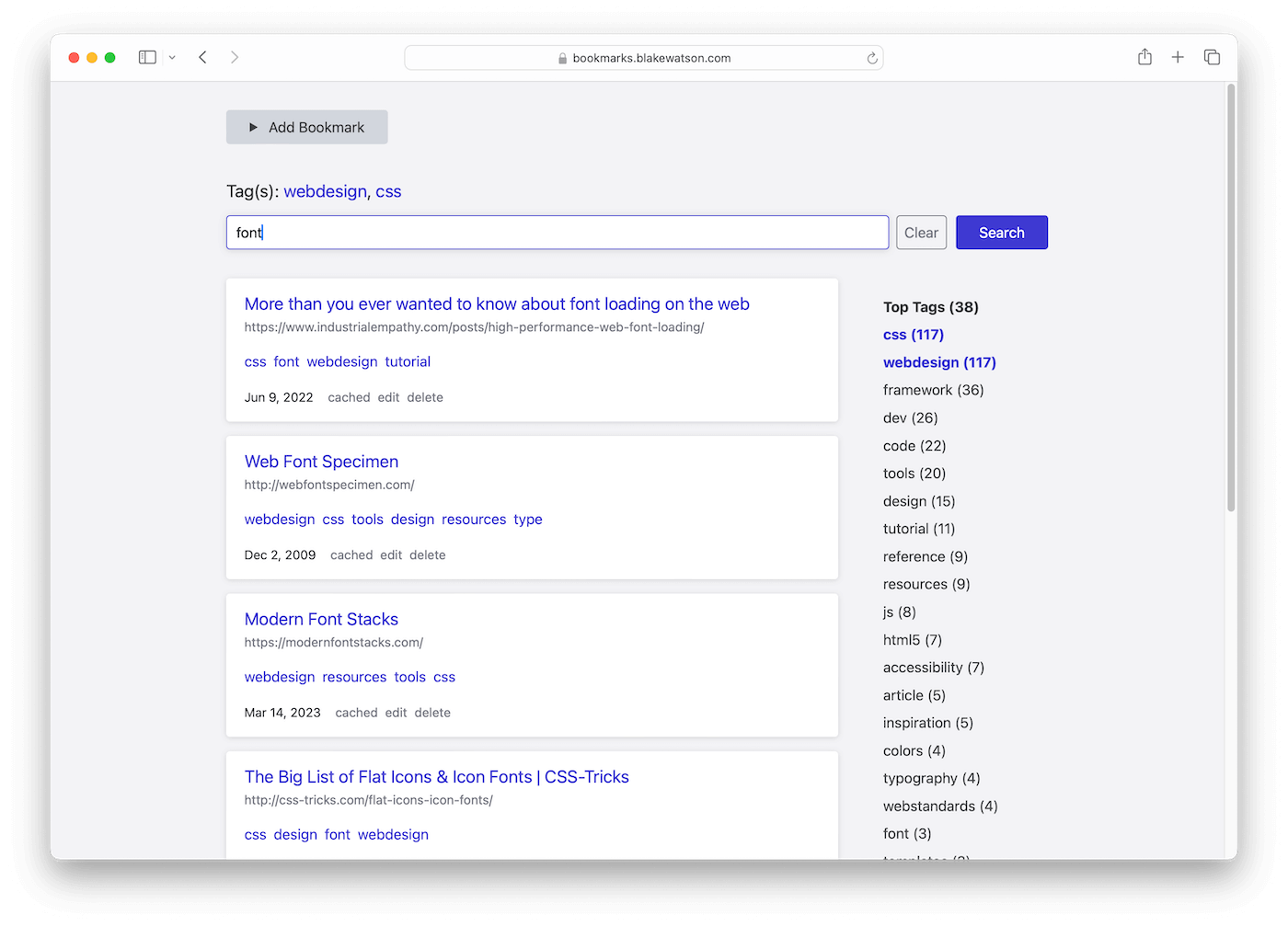Select 'resources (9)' in Top Tags
The height and width of the screenshot is (926, 1288).
pyautogui.click(x=926, y=584)
